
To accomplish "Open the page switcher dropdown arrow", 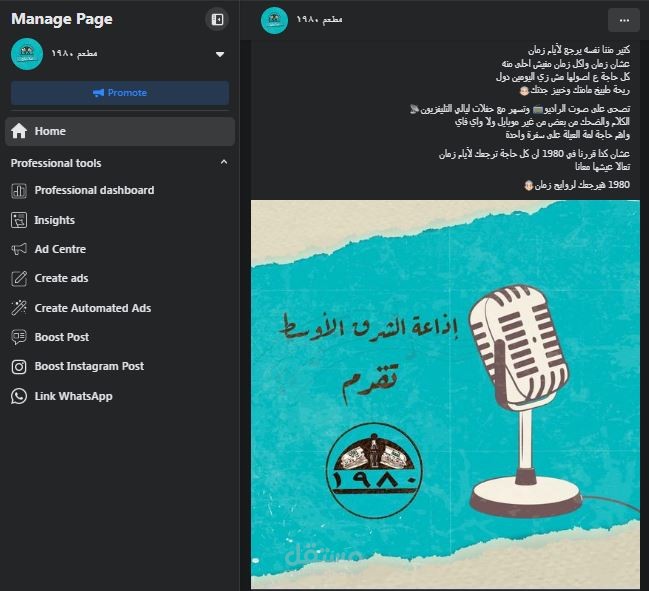I will [x=220, y=54].
